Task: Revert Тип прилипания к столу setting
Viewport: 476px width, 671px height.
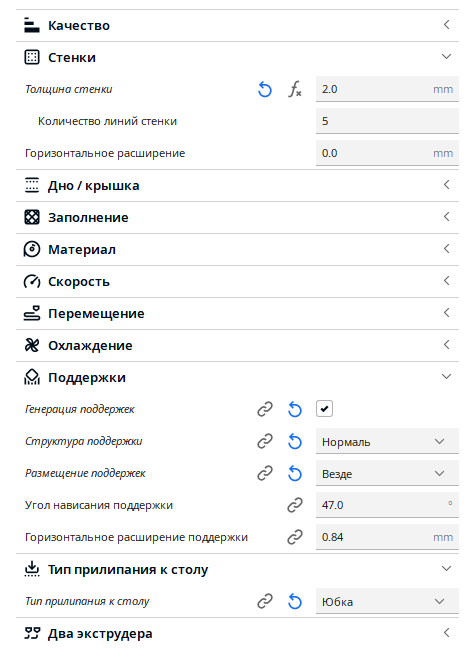Action: pyautogui.click(x=295, y=601)
